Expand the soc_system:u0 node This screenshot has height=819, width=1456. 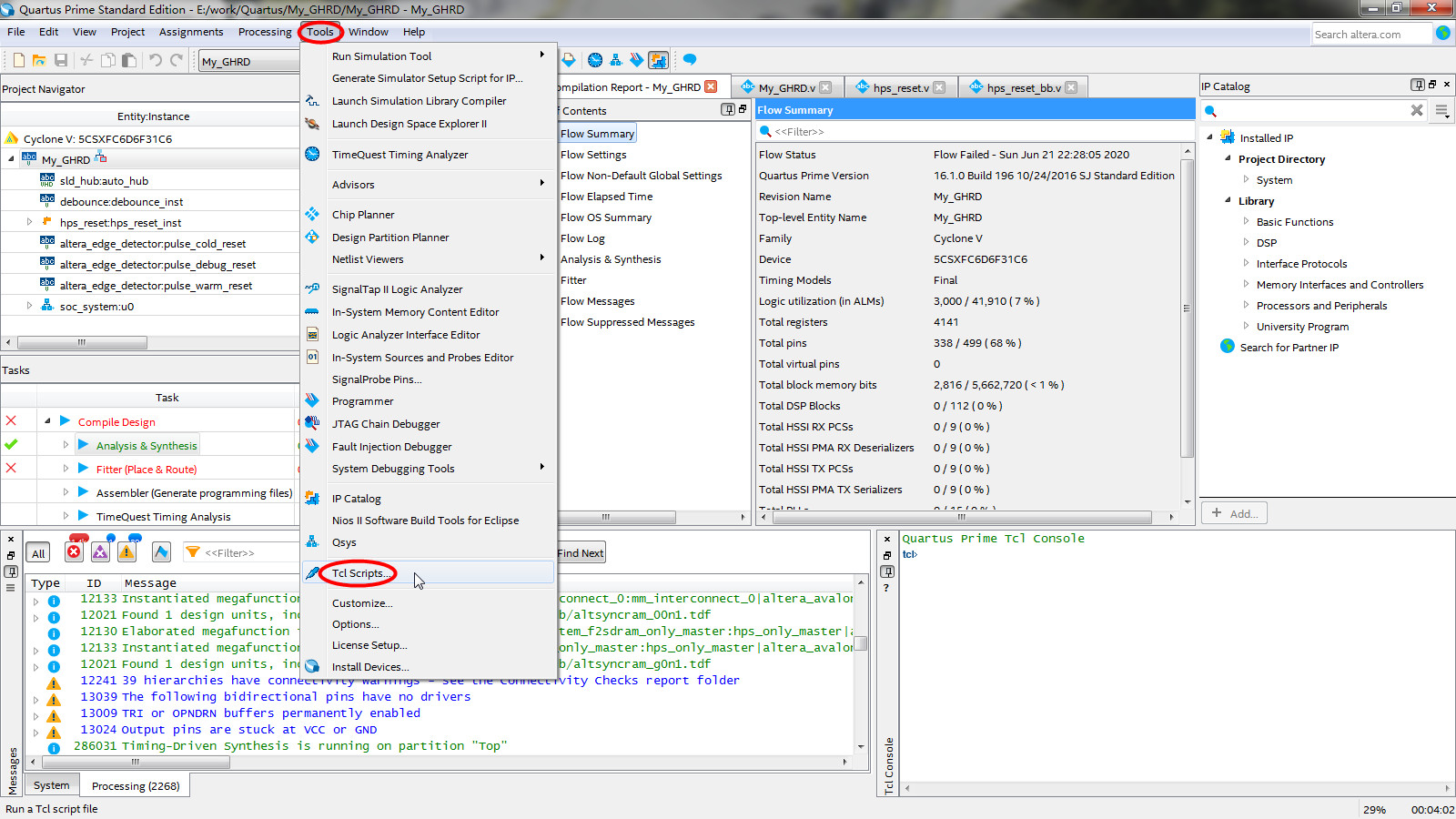(x=29, y=305)
